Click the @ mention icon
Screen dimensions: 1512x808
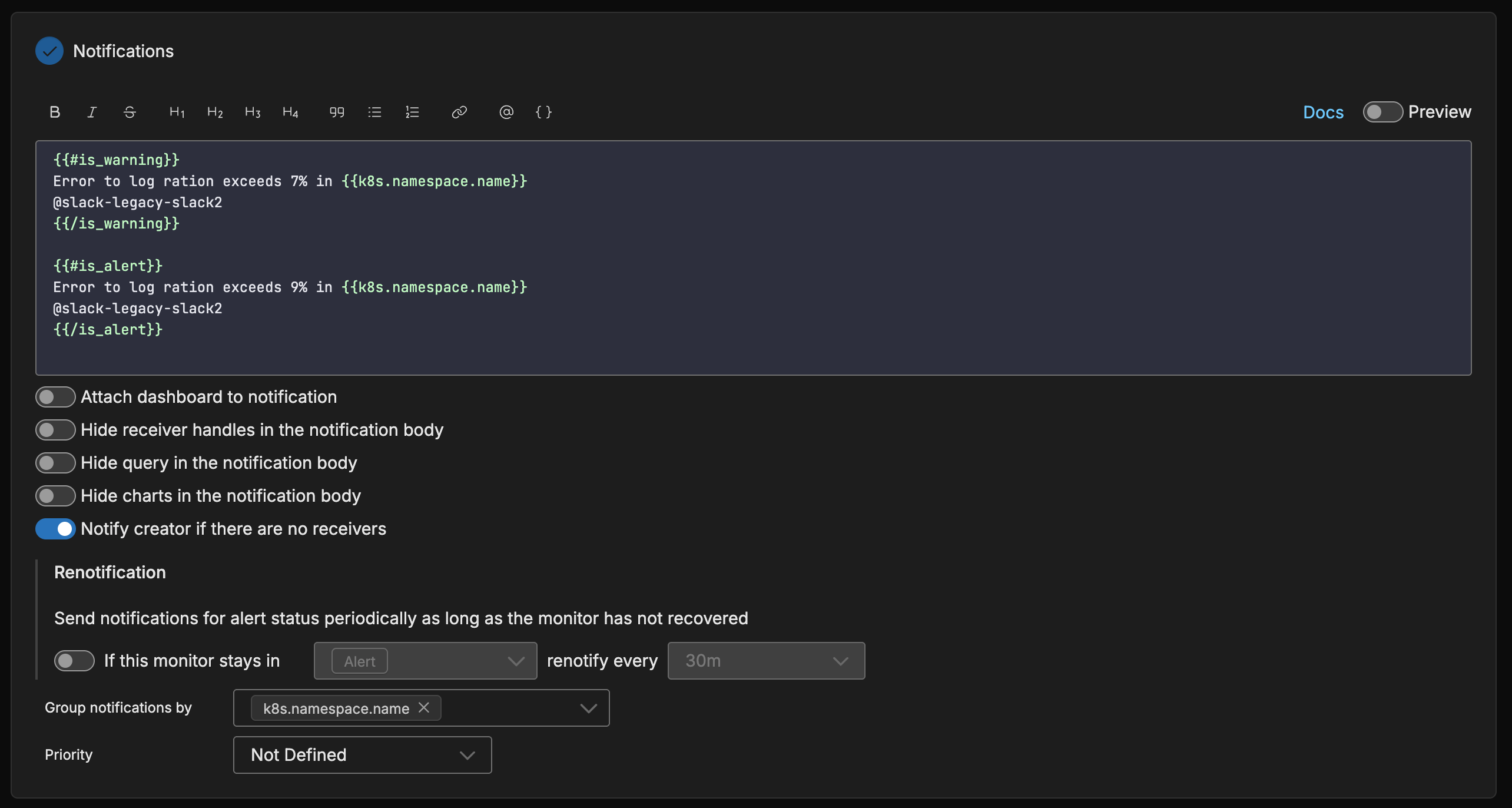pyautogui.click(x=506, y=112)
